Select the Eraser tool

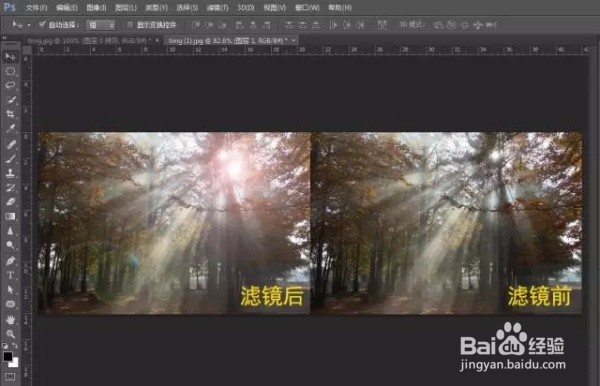click(x=10, y=202)
